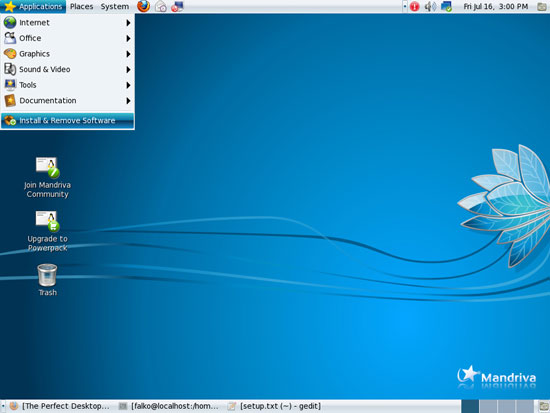Click the network status tray icon

446,6
